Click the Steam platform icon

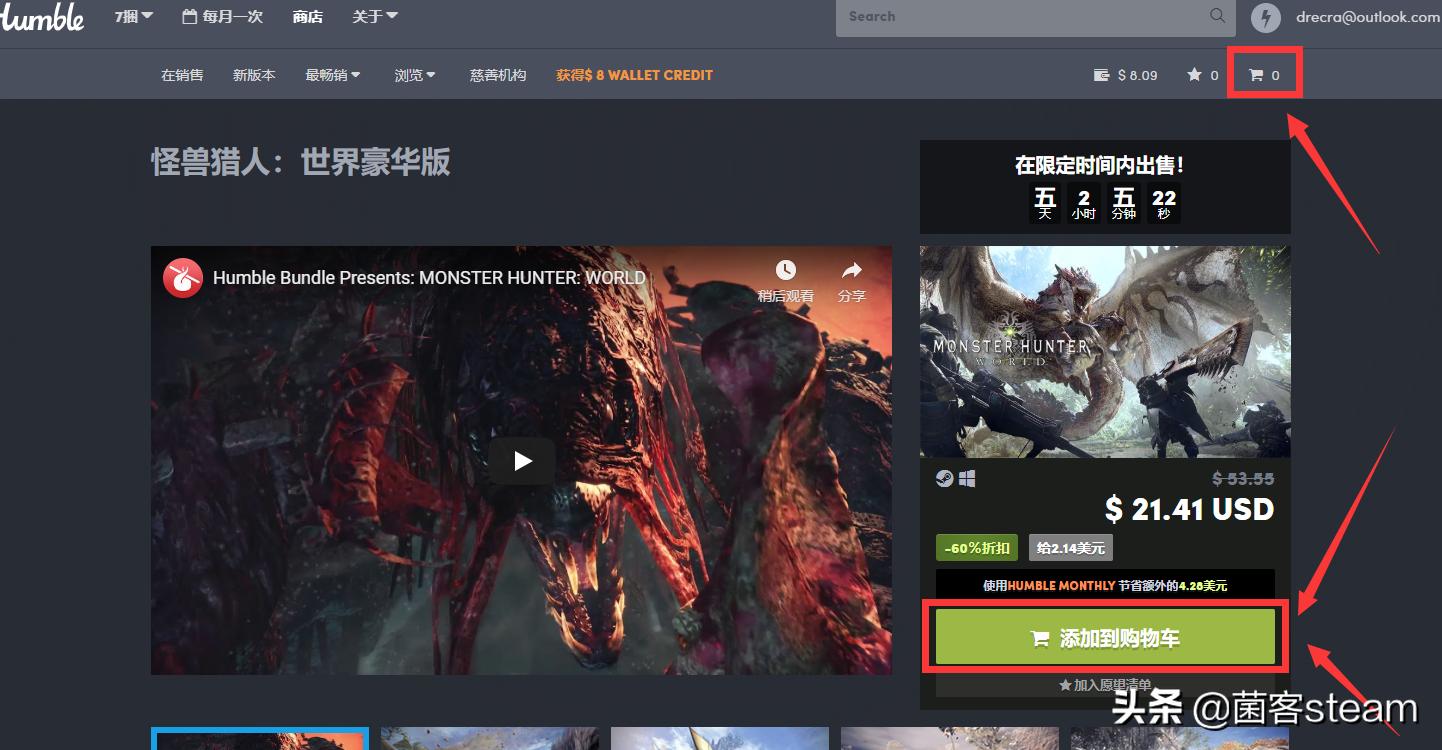pyautogui.click(x=944, y=479)
